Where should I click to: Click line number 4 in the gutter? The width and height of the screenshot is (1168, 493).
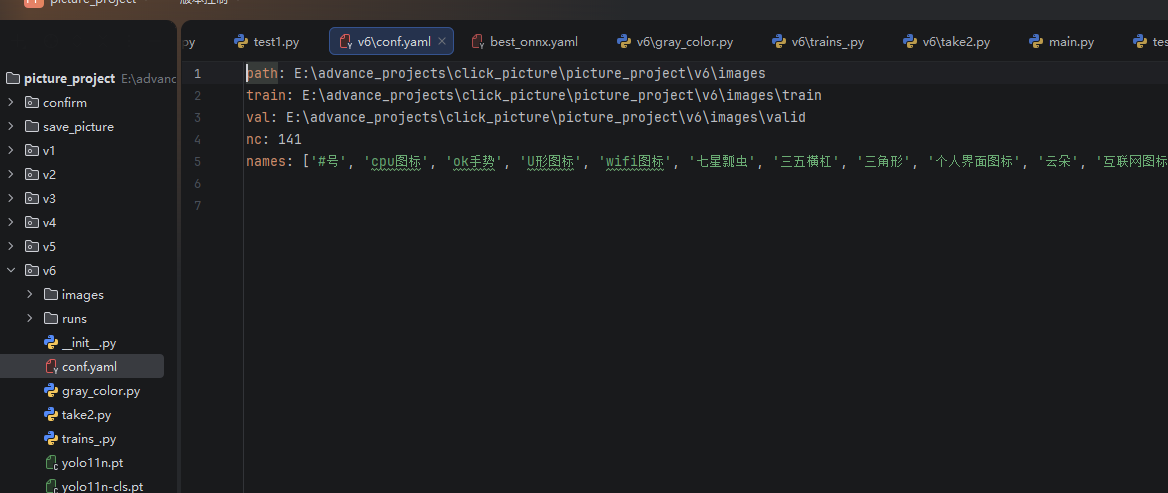[x=197, y=140]
